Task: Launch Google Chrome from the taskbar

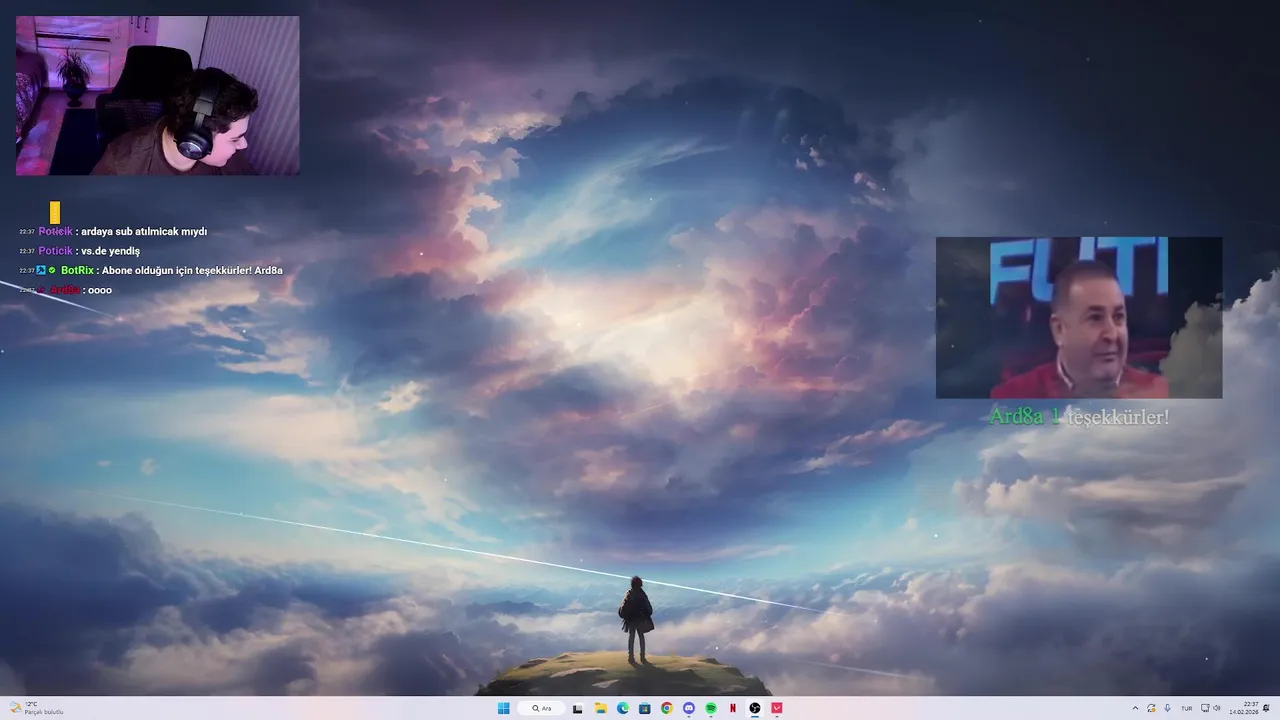Action: click(667, 708)
